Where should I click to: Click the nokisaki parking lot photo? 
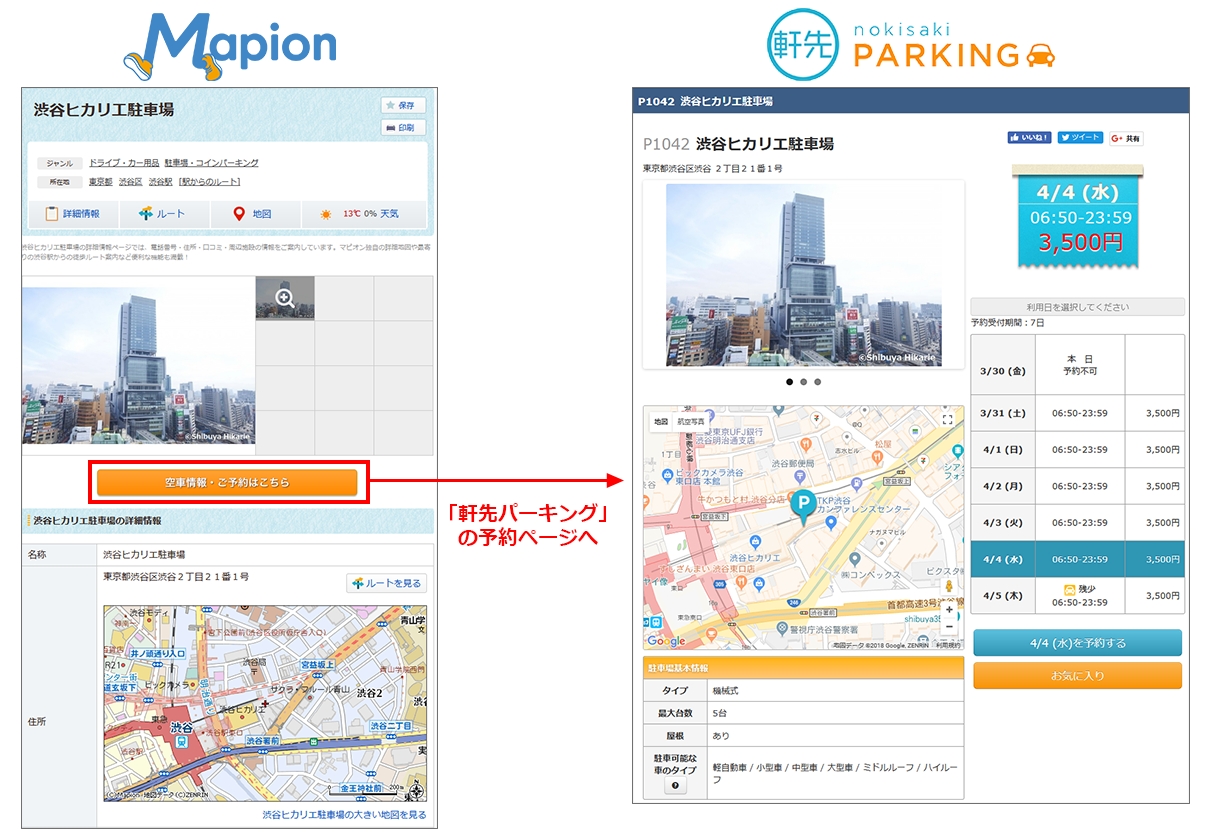point(804,274)
